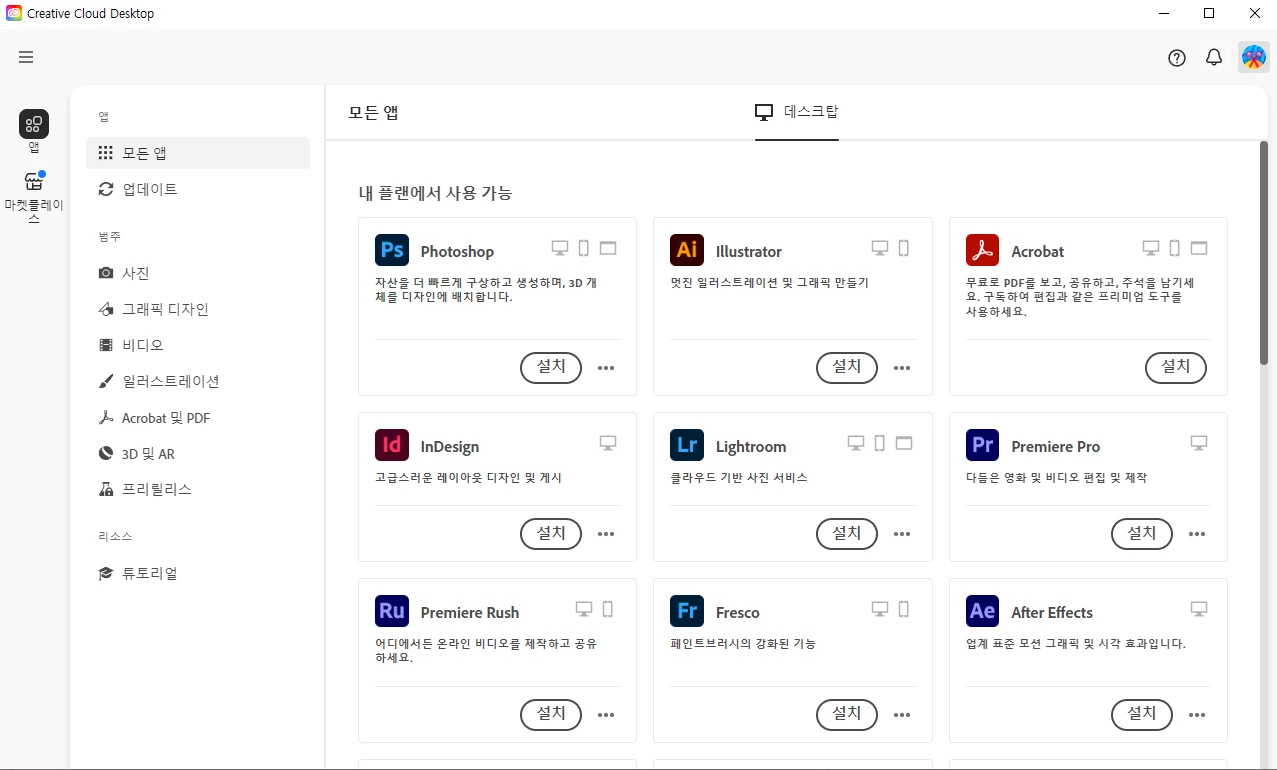Click Lightroom's mobile platform icon
Viewport: 1277px width, 770px height.
(x=880, y=443)
